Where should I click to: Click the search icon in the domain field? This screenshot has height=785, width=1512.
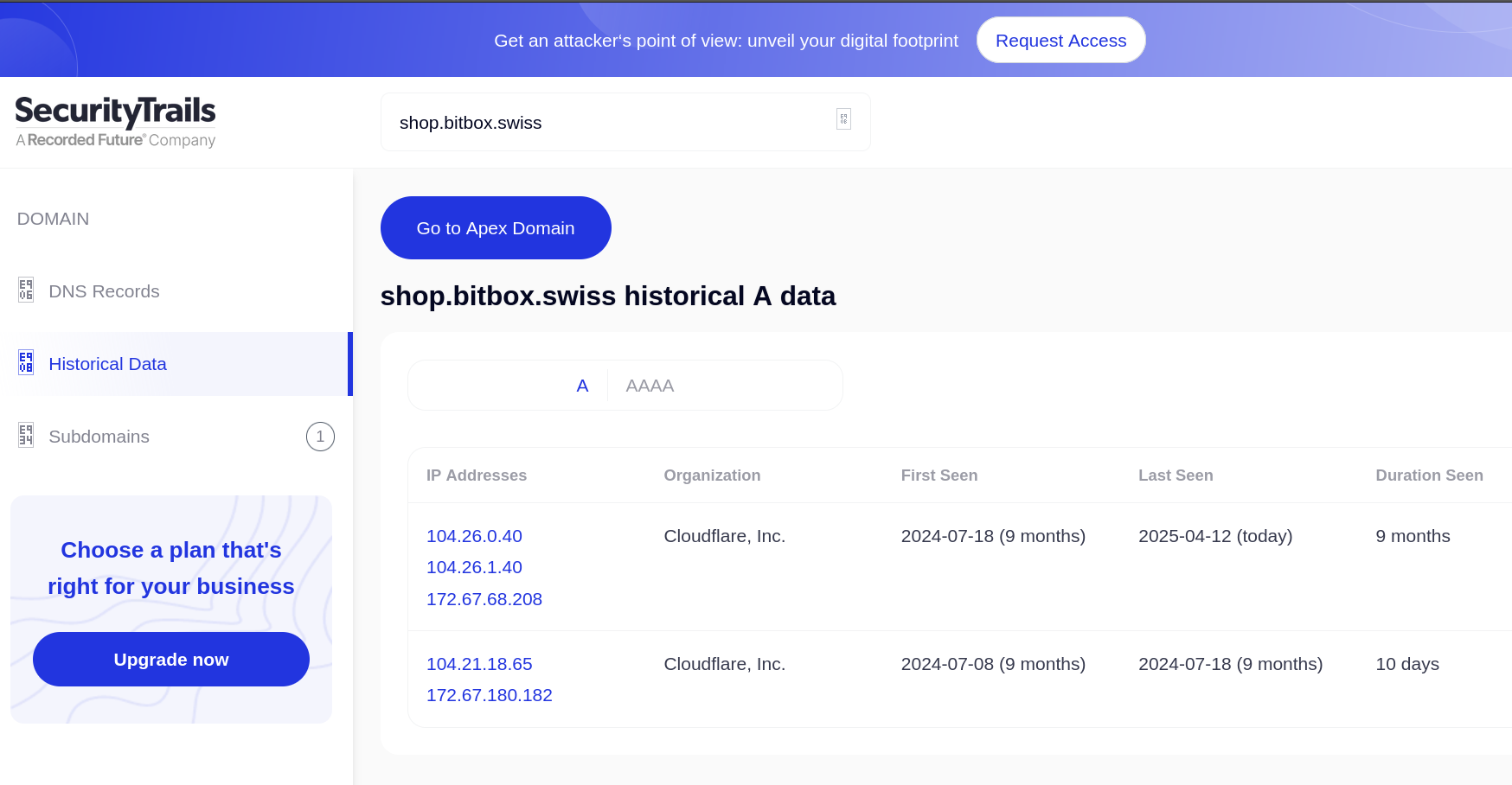tap(843, 119)
